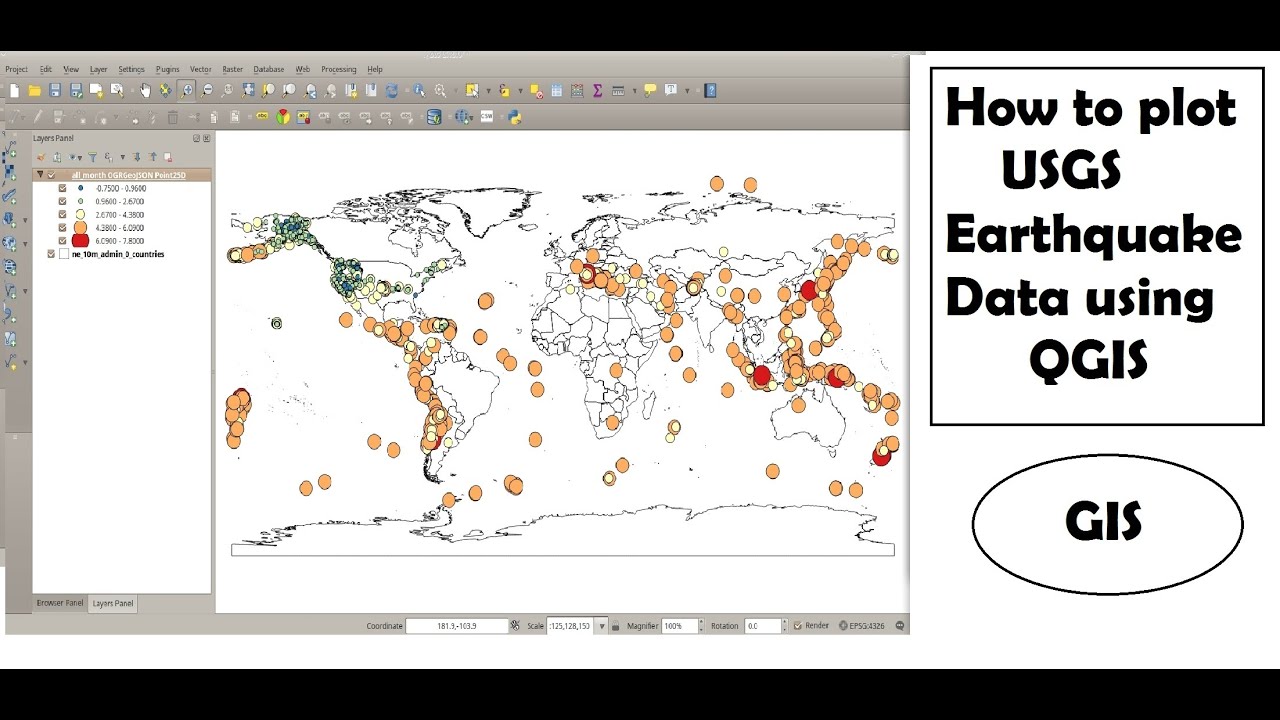Click the red symbol for 6.0900 - 7.8000
The width and height of the screenshot is (1280, 720).
(x=81, y=241)
